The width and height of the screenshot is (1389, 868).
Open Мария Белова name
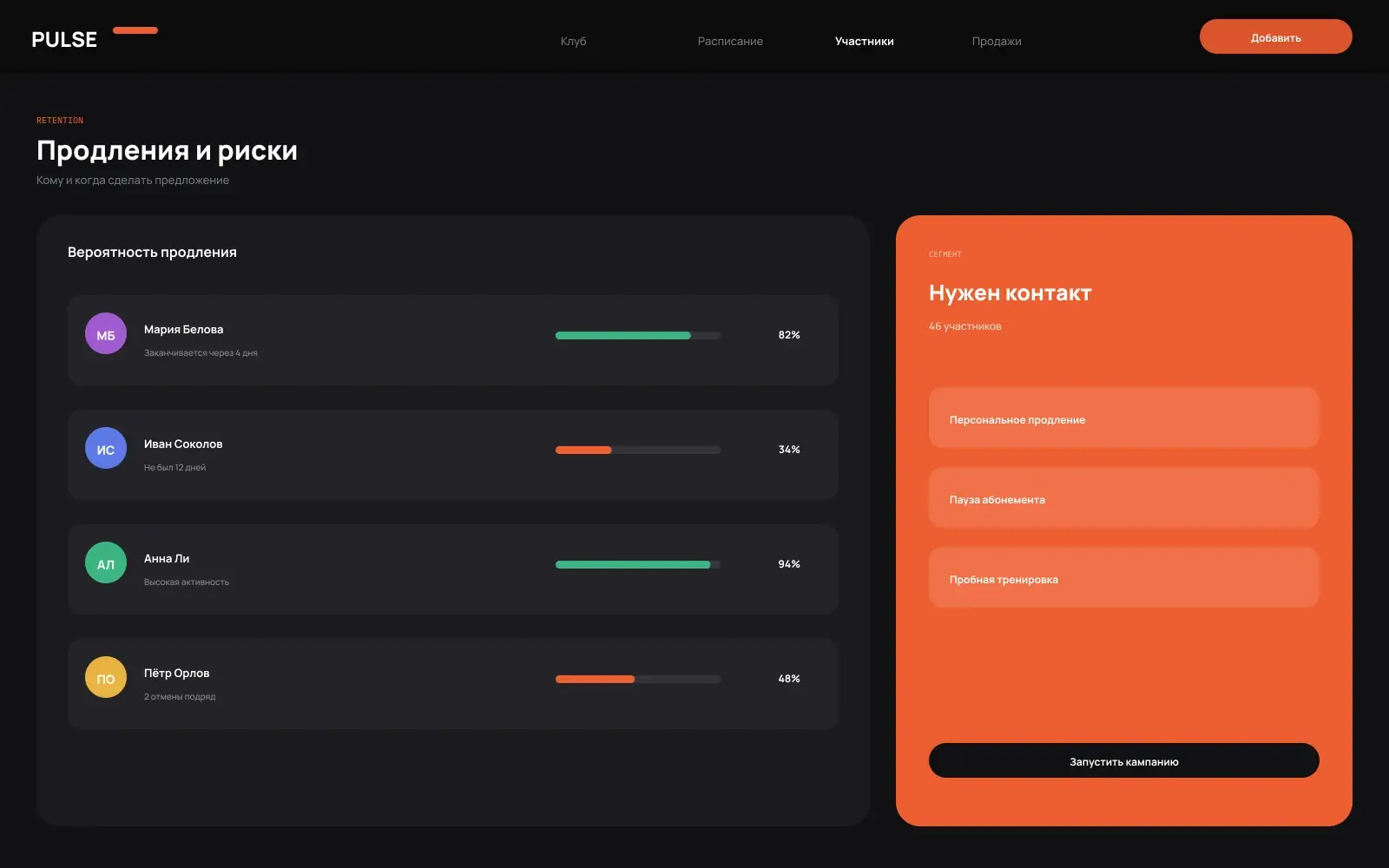coord(183,329)
